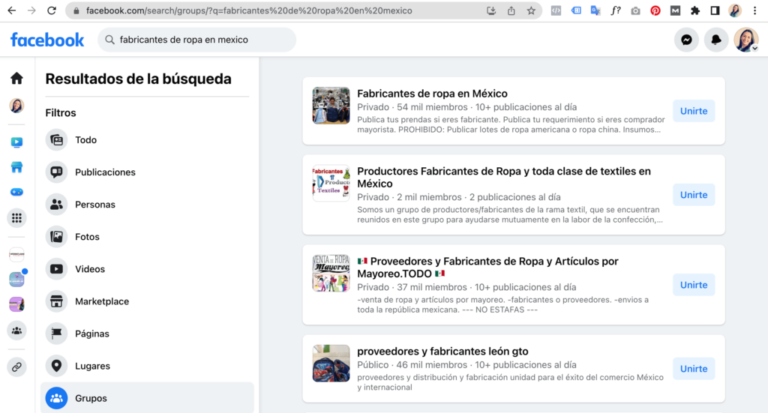Click 'Público · 46 mil miembros' text
The height and width of the screenshot is (413, 768).
click(412, 365)
